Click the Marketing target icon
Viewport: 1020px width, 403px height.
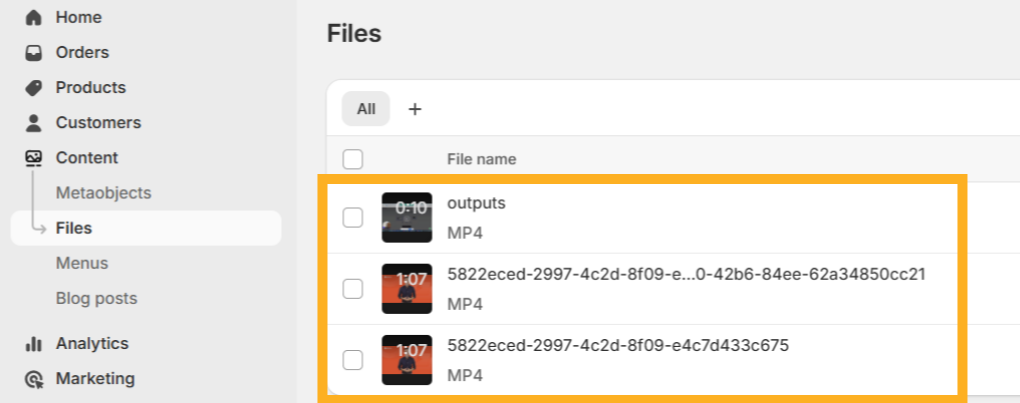click(34, 379)
